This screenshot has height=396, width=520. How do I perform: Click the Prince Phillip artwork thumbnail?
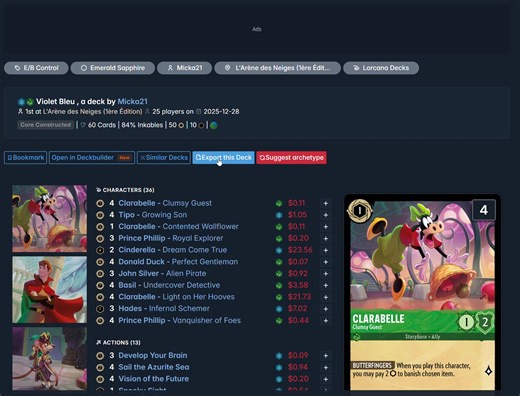point(49,290)
